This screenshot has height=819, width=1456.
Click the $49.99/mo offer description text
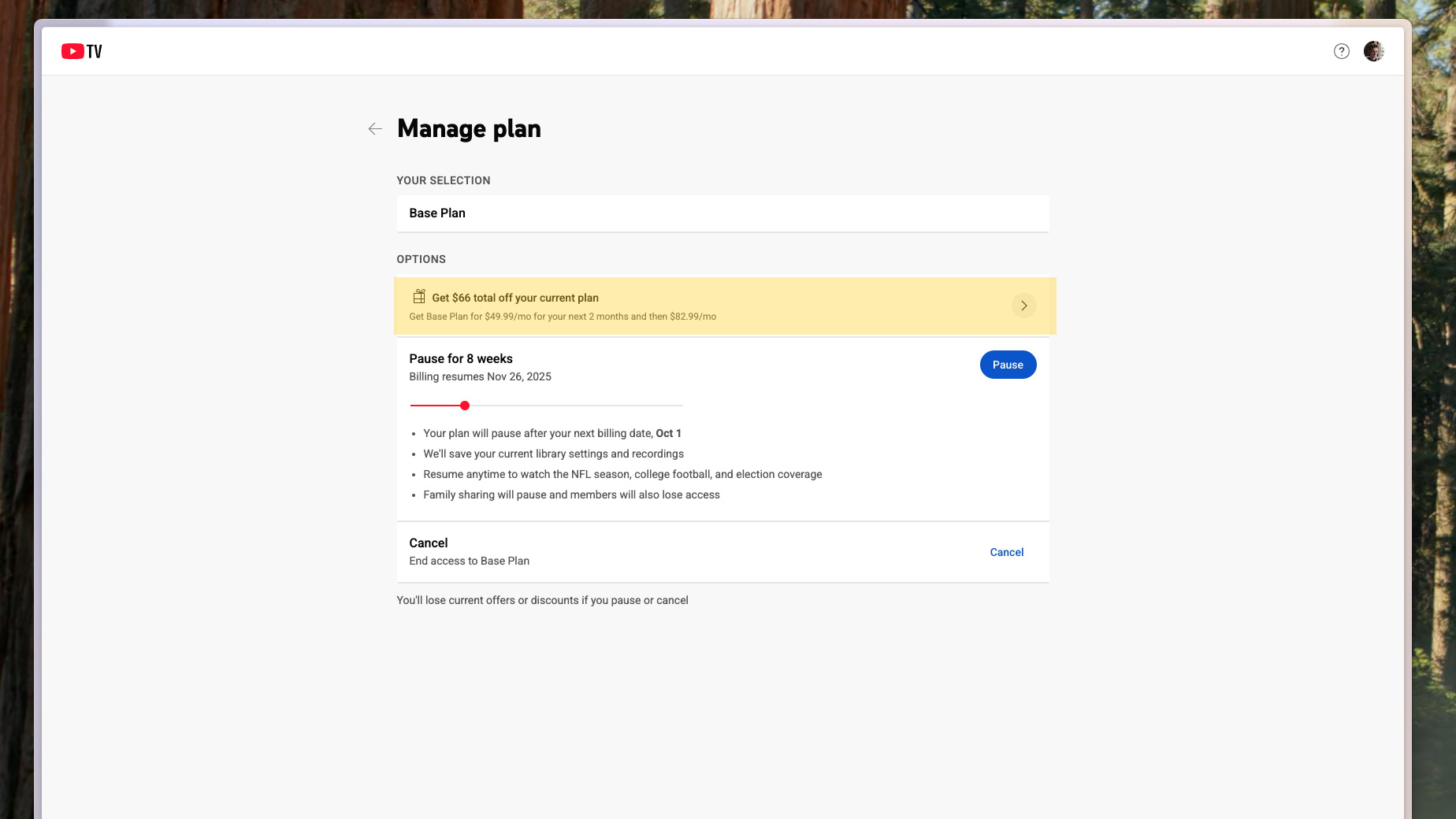coord(562,317)
